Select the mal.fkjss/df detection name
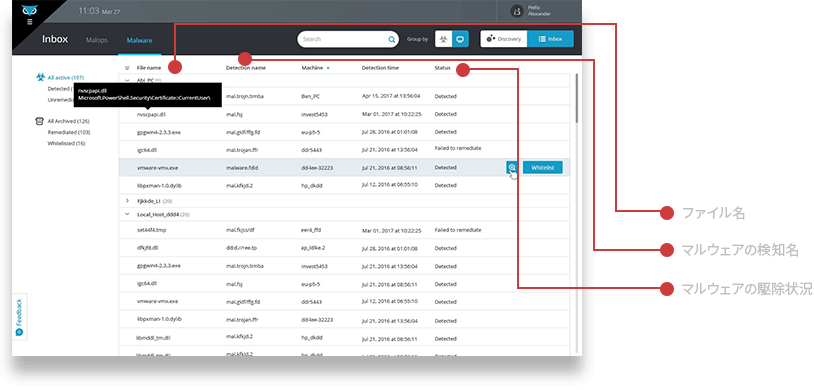The height and width of the screenshot is (390, 814). coord(240,230)
